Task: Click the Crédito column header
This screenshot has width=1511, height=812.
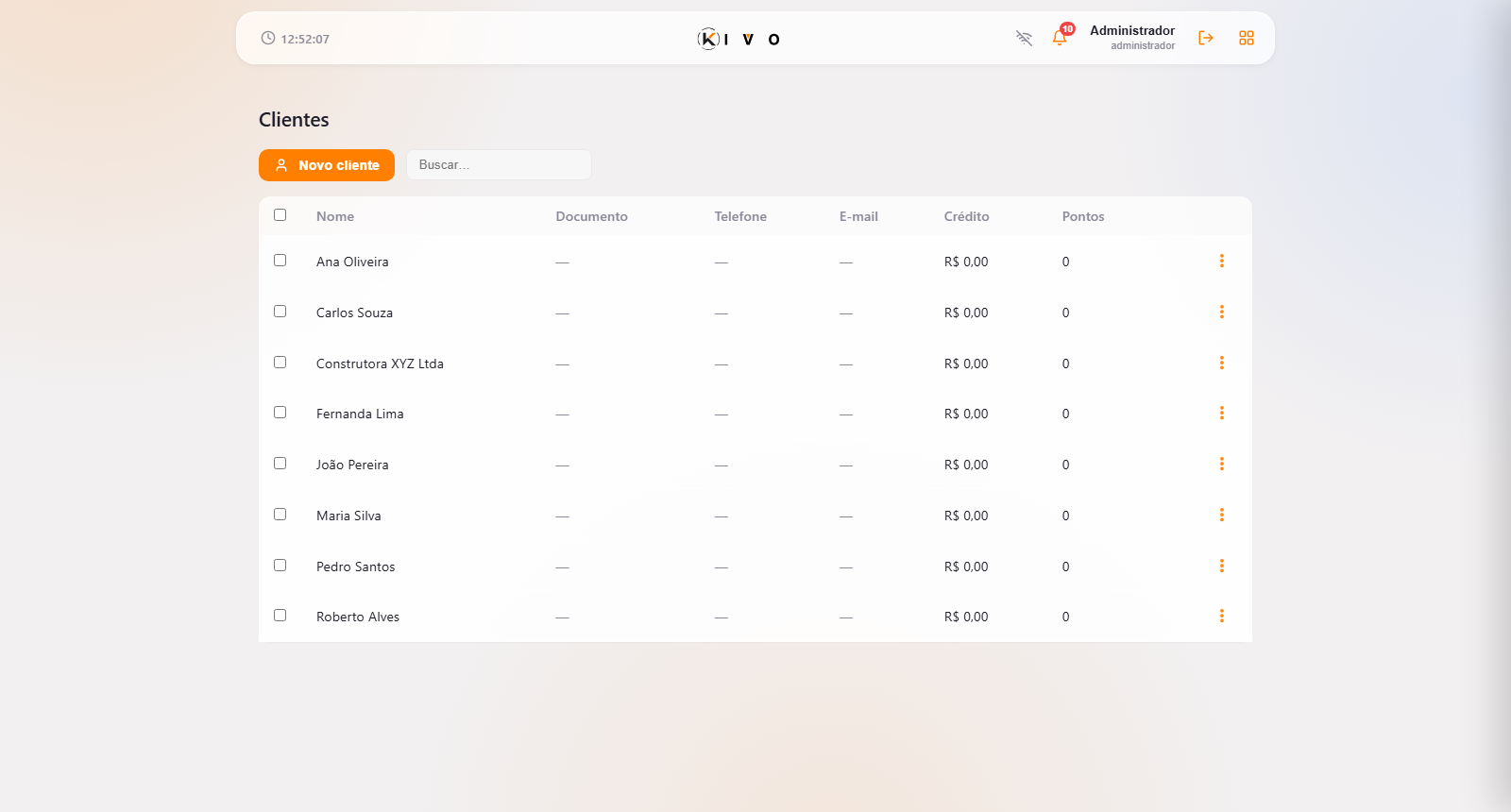Action: point(966,216)
